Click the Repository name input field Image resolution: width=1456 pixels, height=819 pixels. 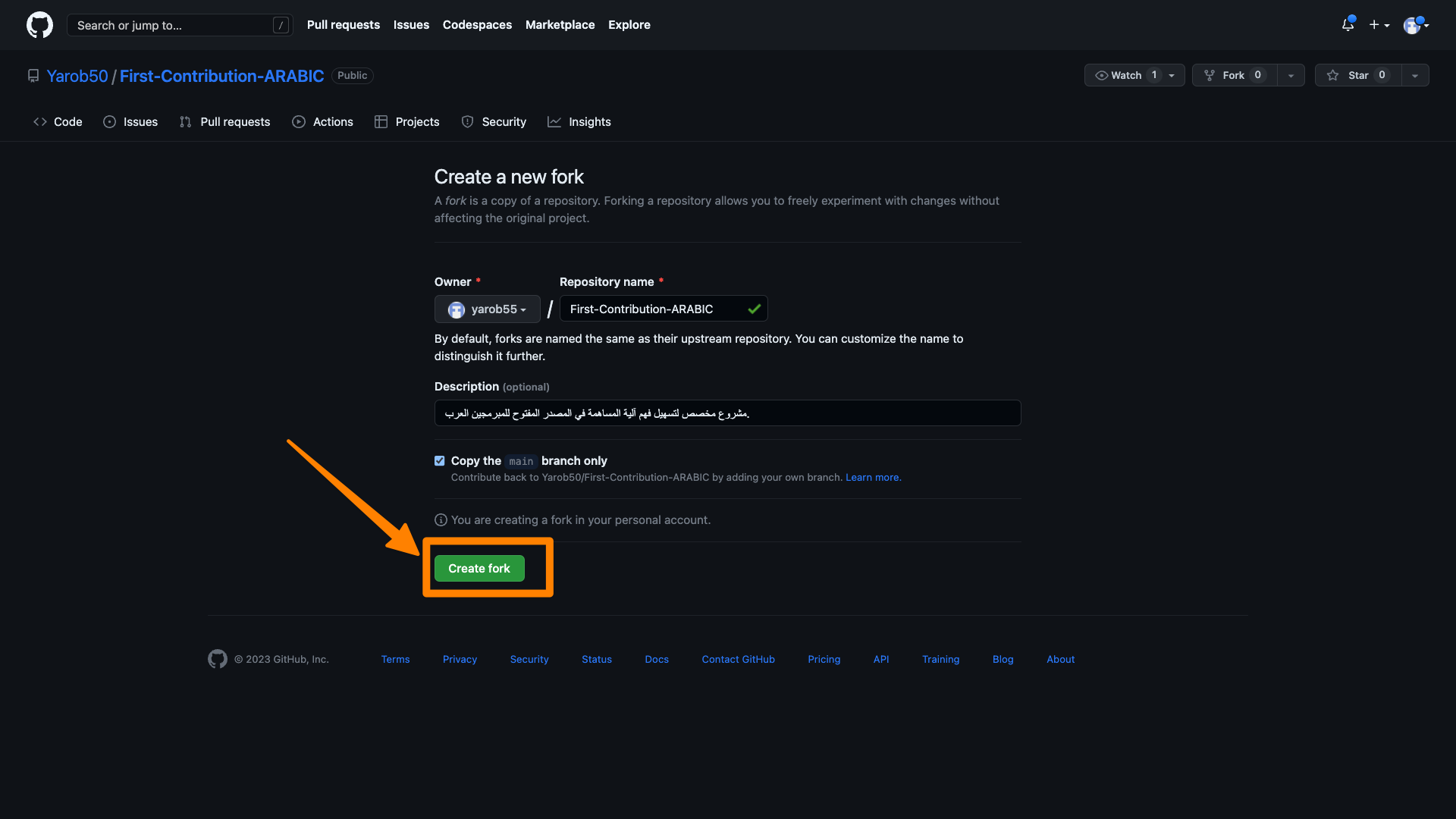click(x=654, y=309)
